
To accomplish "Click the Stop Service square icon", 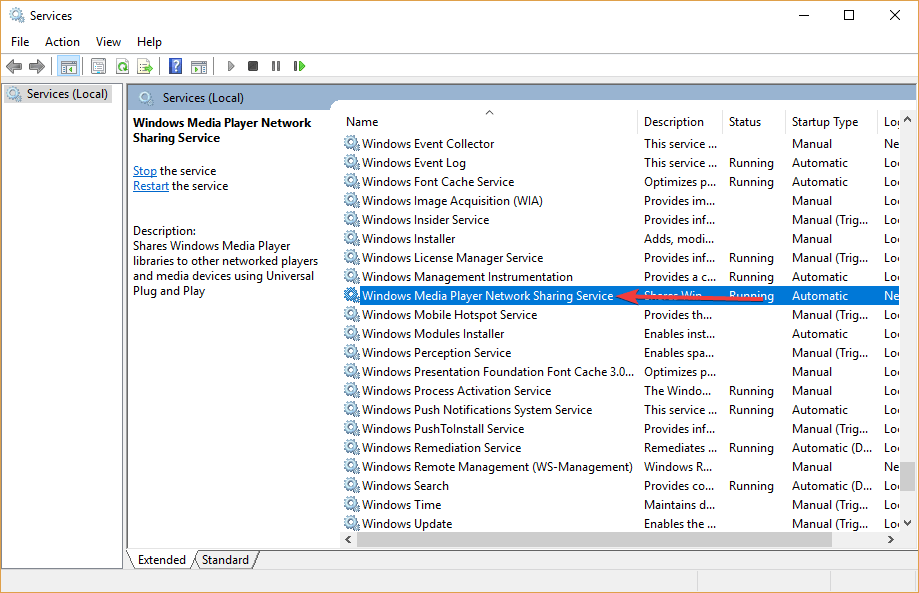I will click(253, 66).
